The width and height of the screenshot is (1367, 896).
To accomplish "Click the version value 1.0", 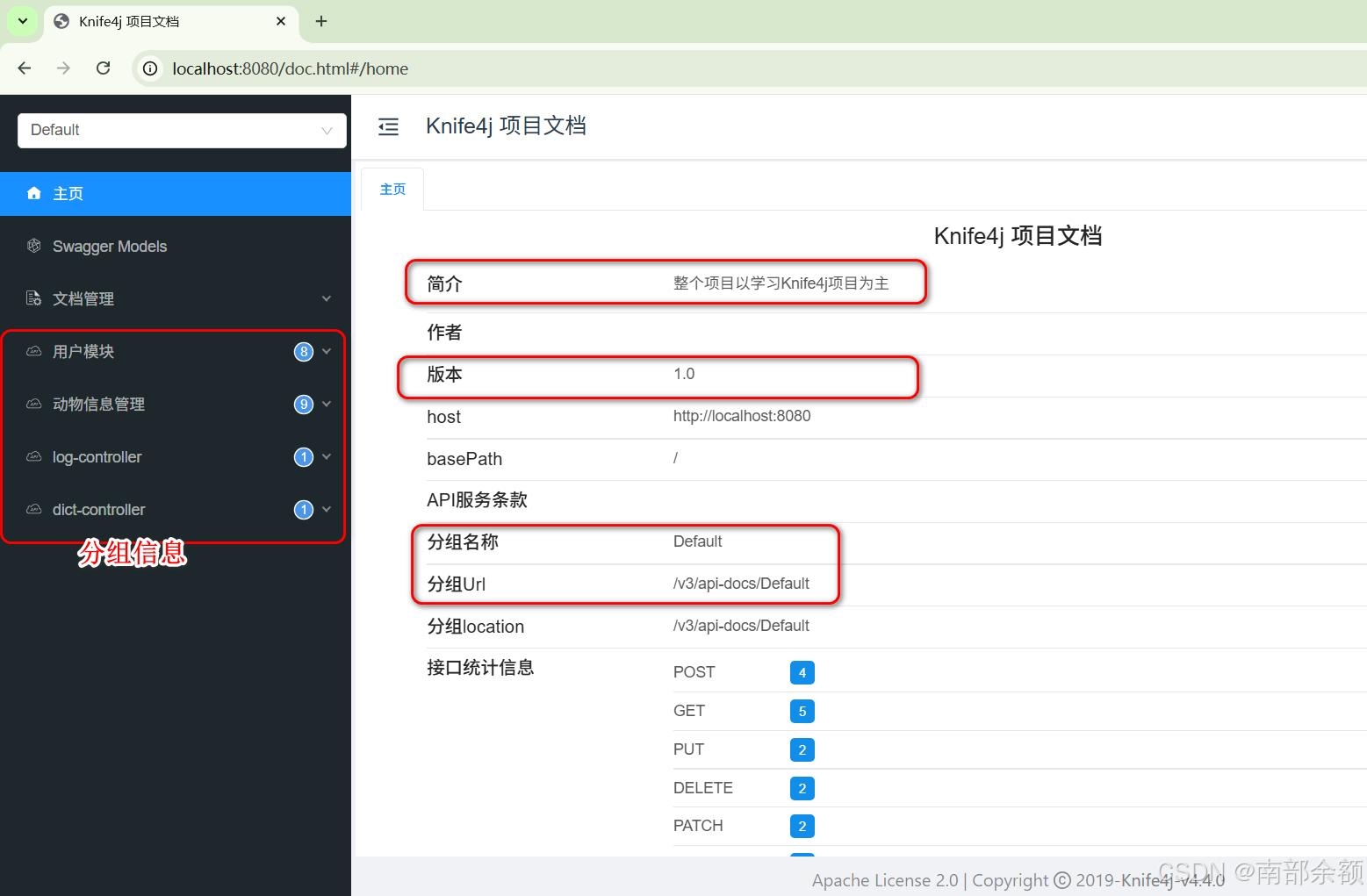I will click(x=684, y=374).
